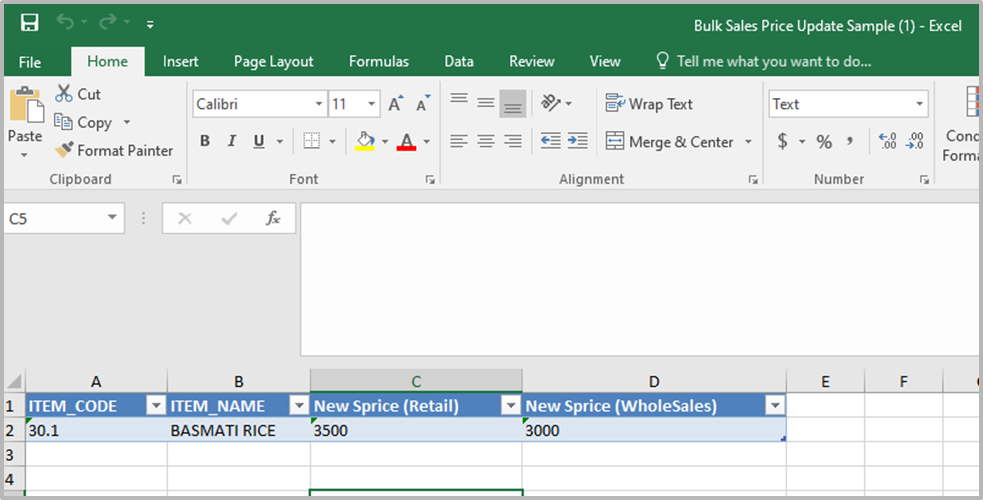Click the Increase Indent icon
The height and width of the screenshot is (500, 983).
[x=577, y=142]
